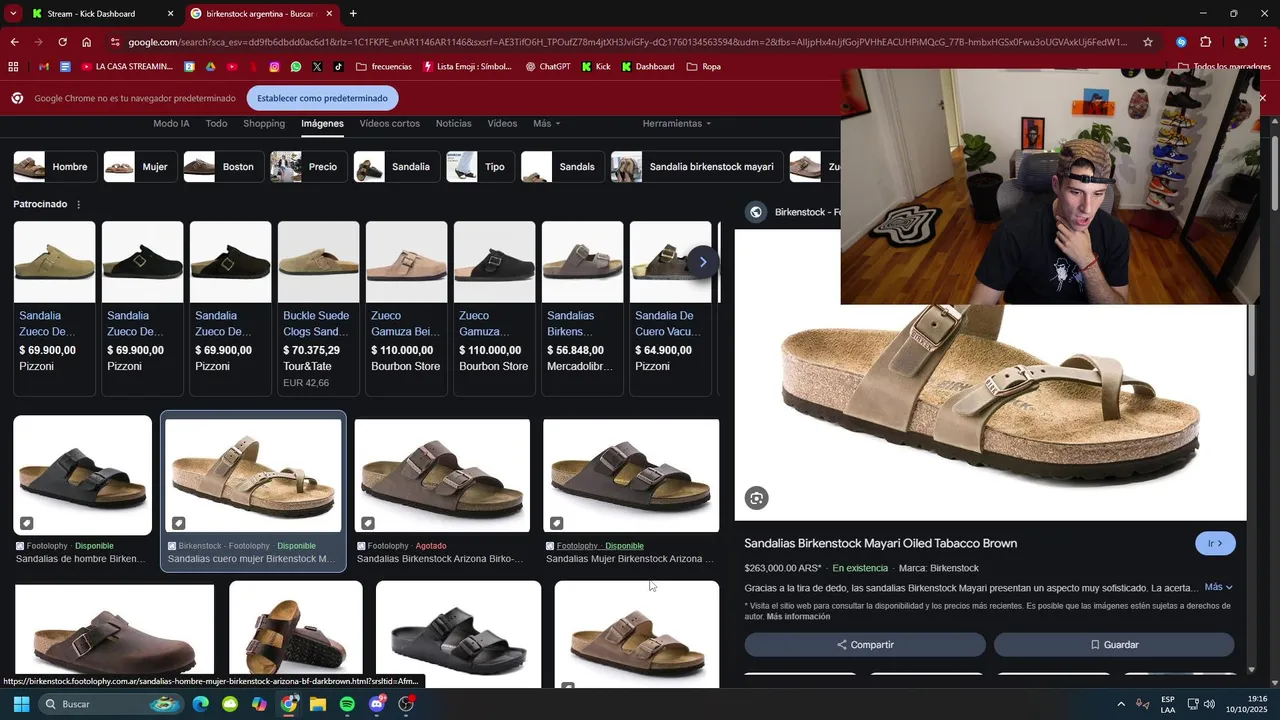Select the Boston filter chip
Image resolution: width=1280 pixels, height=720 pixels.
223,167
